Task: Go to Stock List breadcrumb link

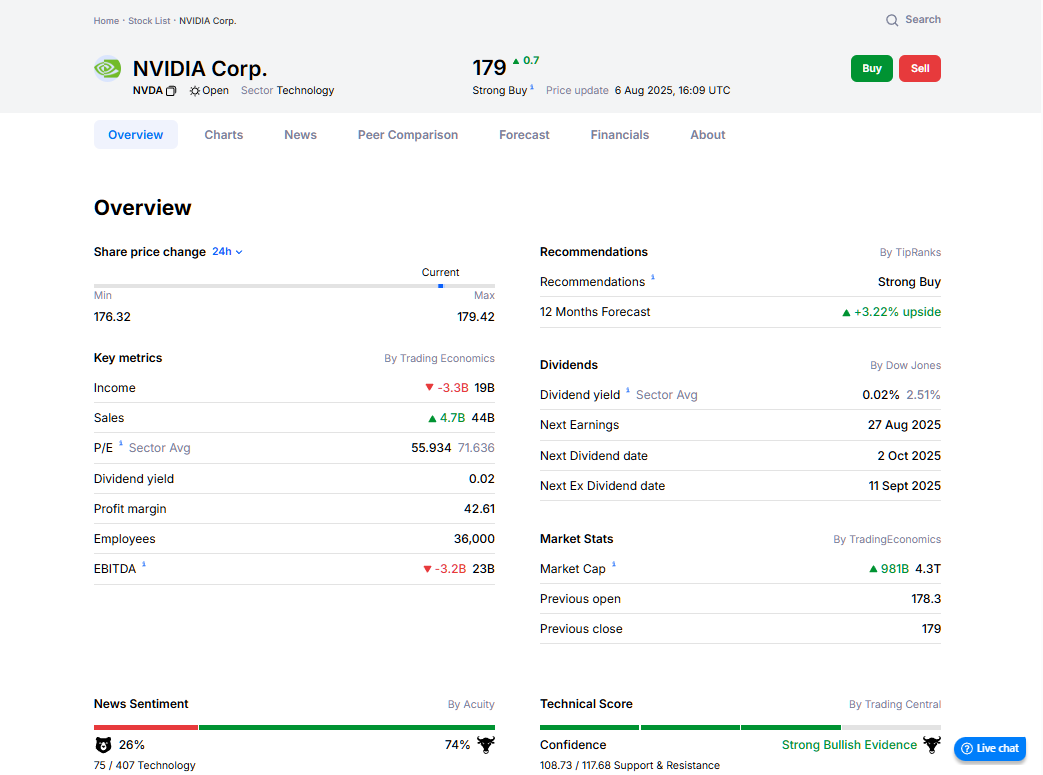Action: coord(149,21)
